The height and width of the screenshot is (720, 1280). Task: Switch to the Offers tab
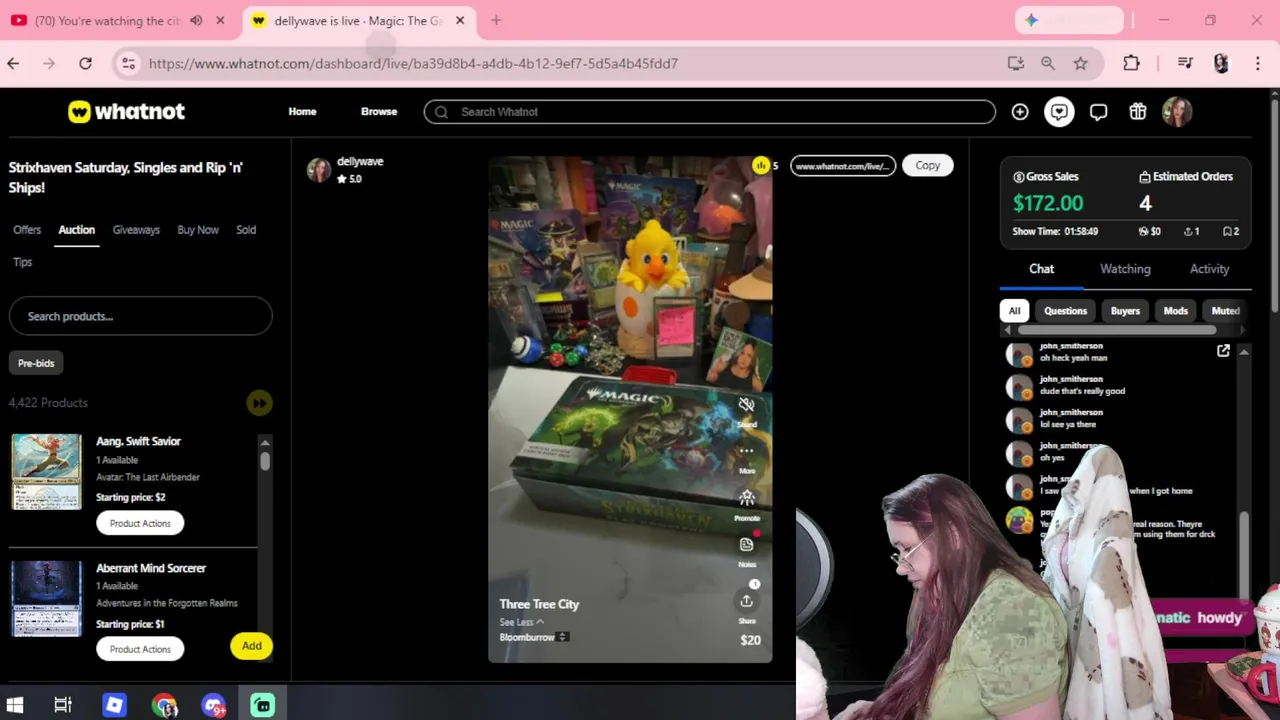click(x=27, y=230)
